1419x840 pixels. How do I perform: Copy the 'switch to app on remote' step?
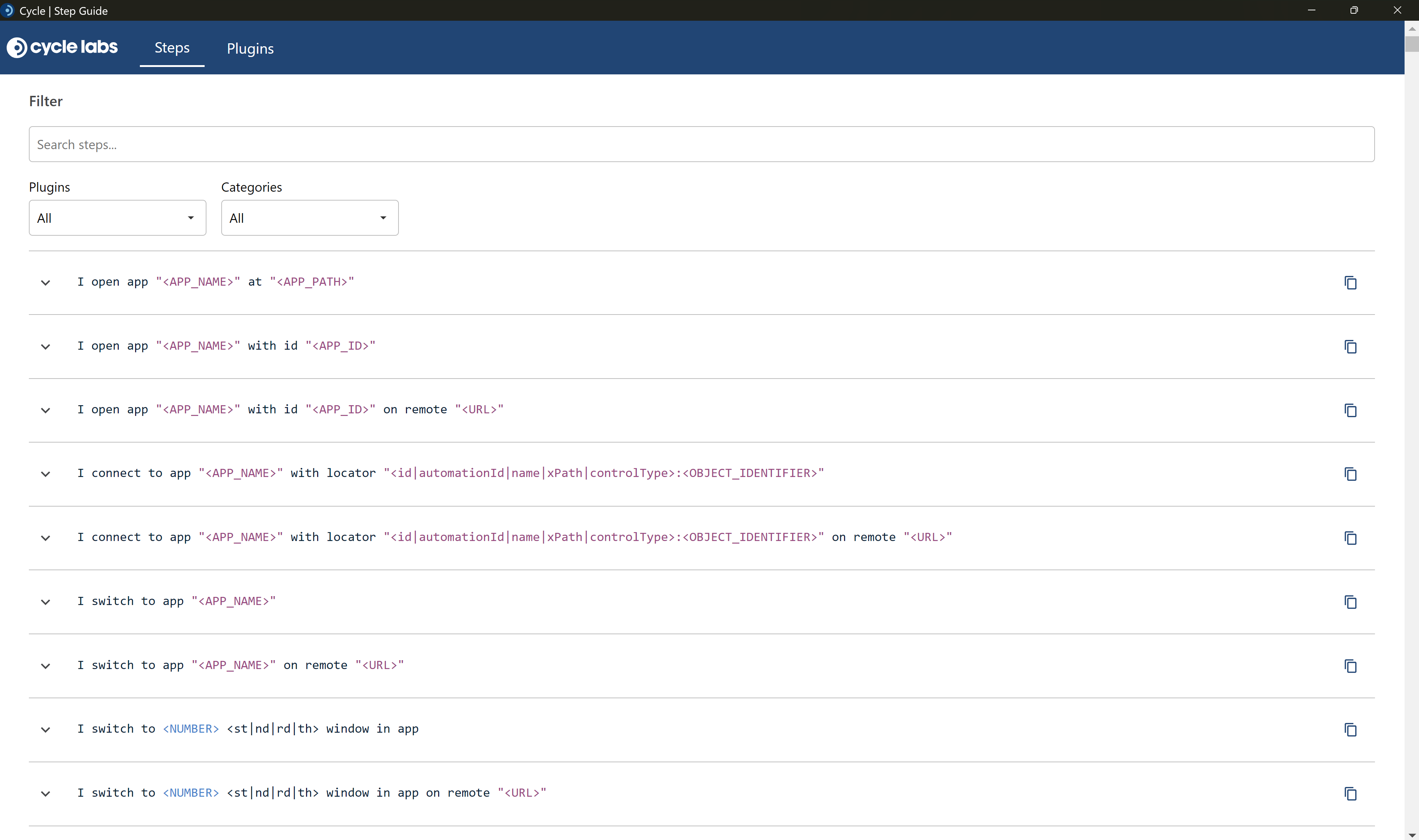(1350, 666)
